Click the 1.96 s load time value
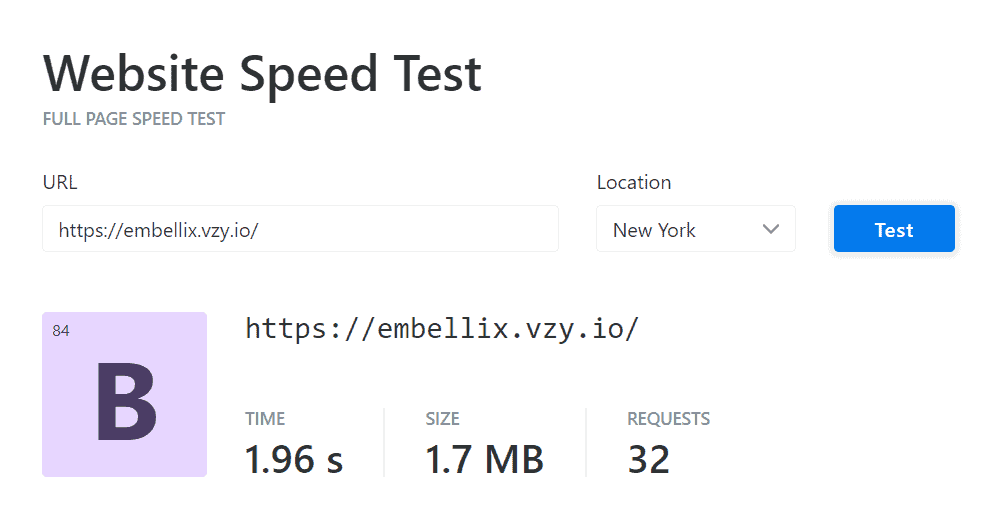This screenshot has width=997, height=524. coord(294,459)
